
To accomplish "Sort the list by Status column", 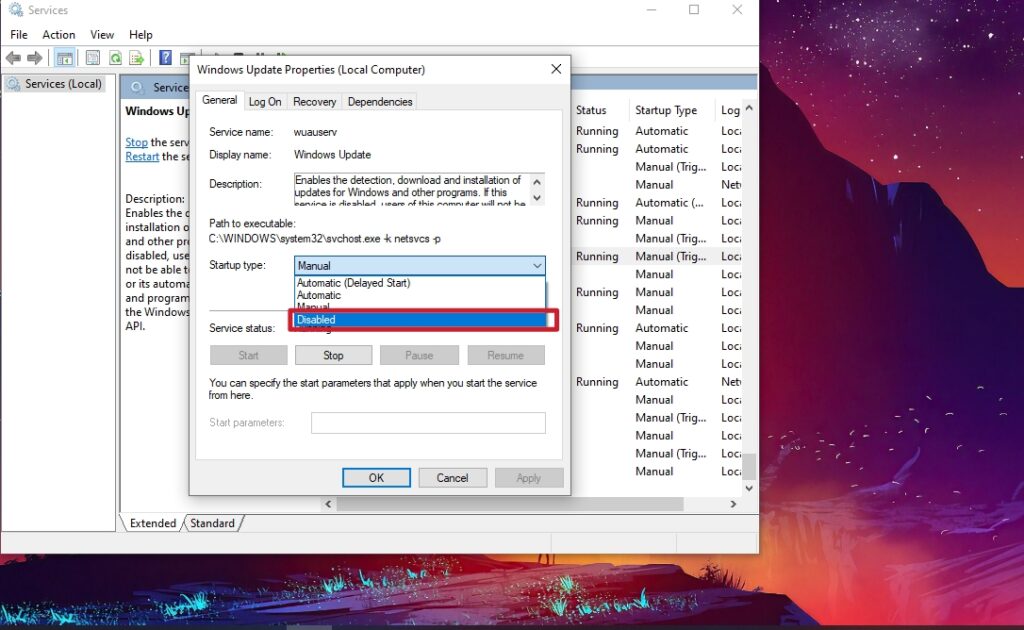I will click(591, 110).
